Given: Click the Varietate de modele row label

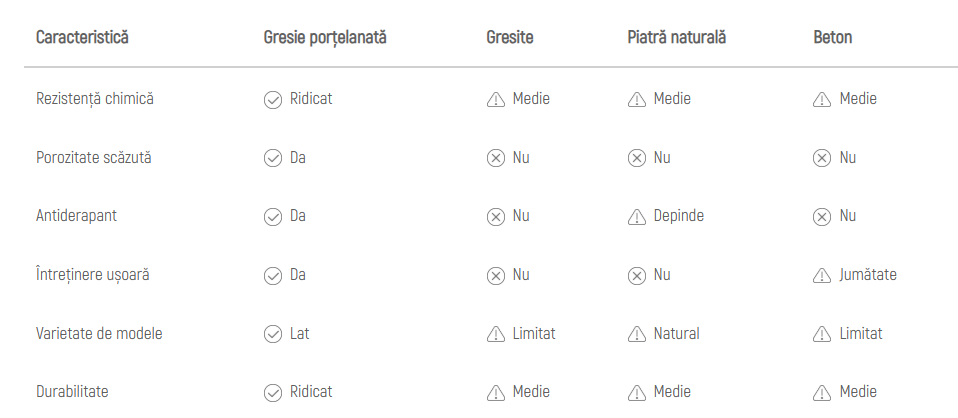Looking at the screenshot, I should (99, 334).
